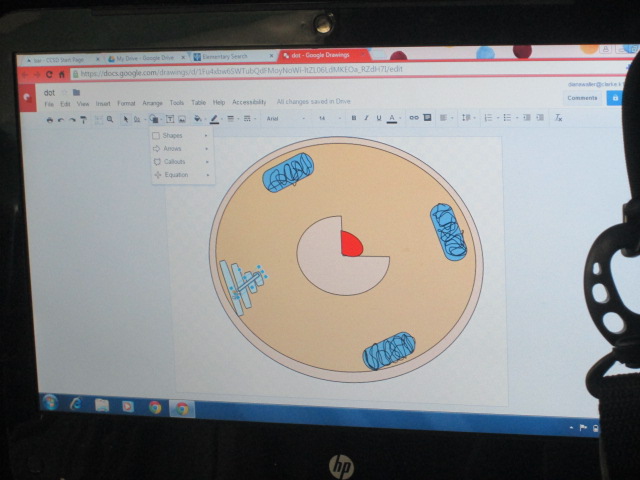Screen dimensions: 640x480
Task: Click the Print icon in toolbar
Action: click(x=50, y=119)
